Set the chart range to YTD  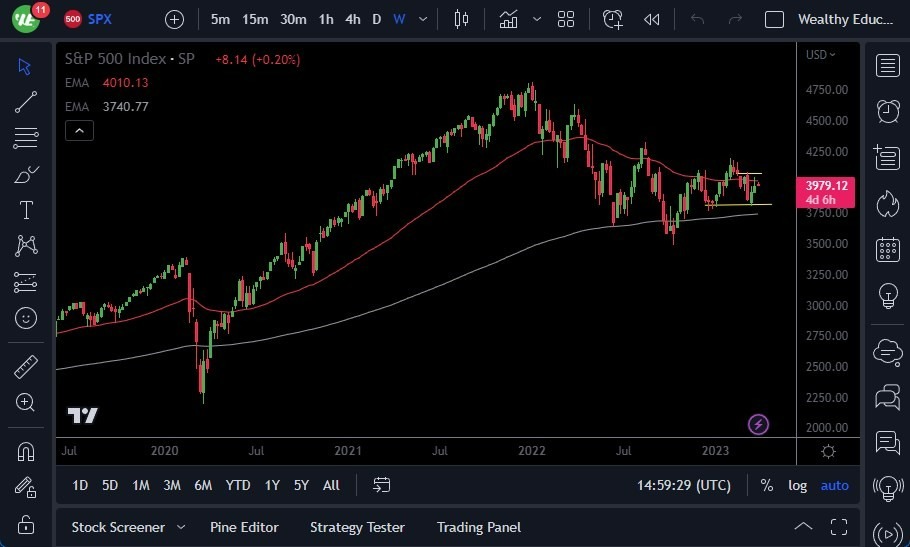(x=238, y=485)
